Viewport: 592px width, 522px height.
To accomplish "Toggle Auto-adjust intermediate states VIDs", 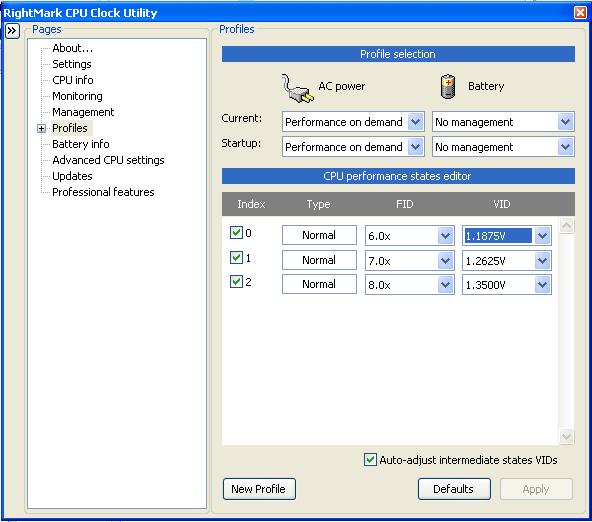I will pos(370,460).
